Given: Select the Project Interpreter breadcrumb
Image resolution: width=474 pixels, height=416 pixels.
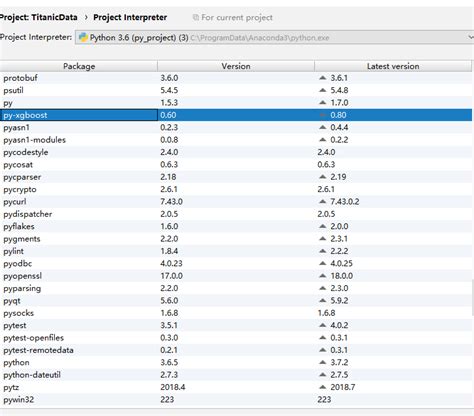Looking at the screenshot, I should [130, 17].
